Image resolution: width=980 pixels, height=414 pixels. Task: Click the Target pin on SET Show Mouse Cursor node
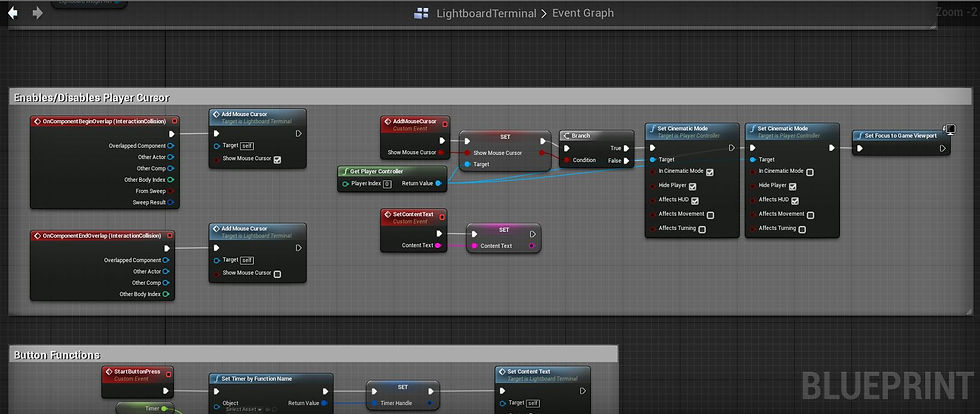pos(466,164)
